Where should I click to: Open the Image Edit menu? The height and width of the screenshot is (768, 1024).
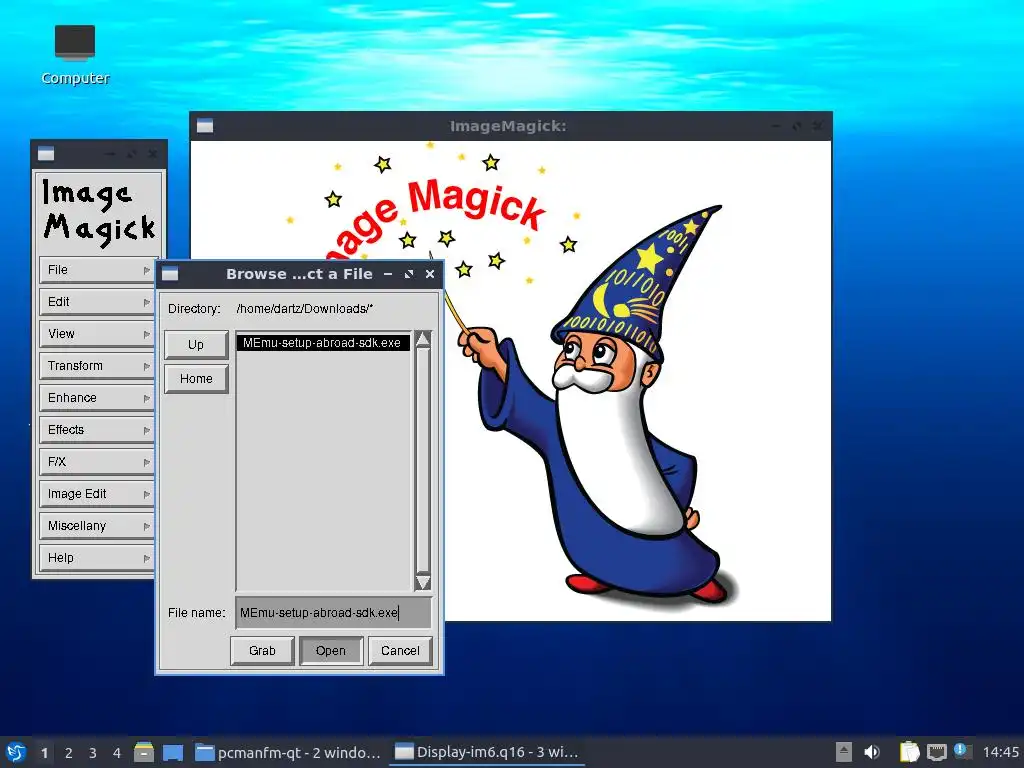coord(97,494)
